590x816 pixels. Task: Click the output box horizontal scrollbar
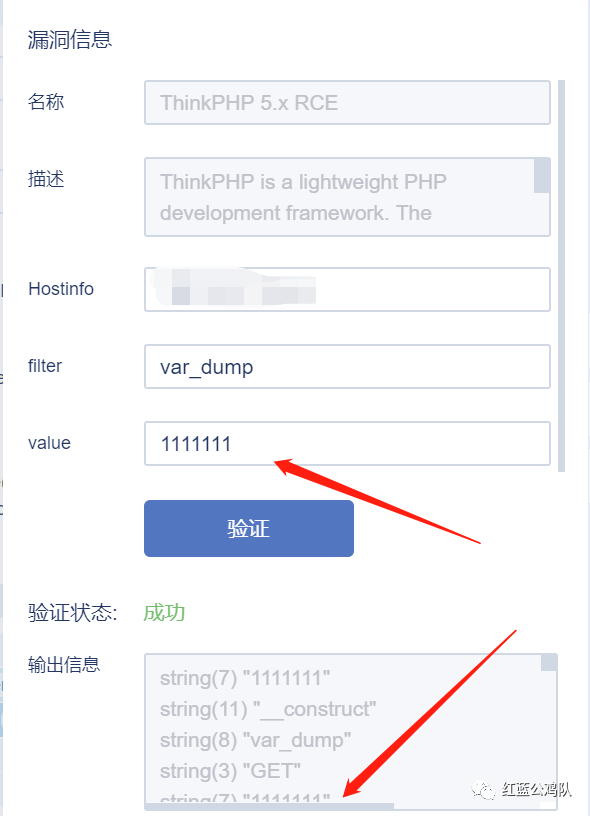[269, 807]
